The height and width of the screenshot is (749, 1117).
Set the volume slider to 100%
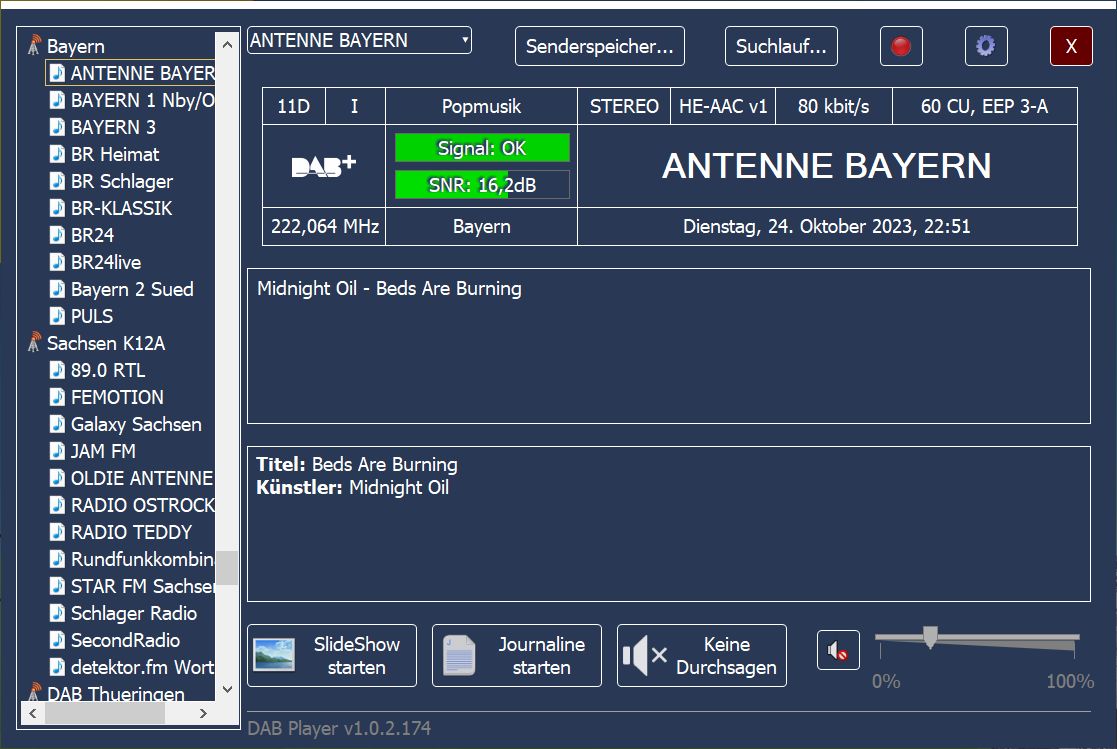(1074, 639)
